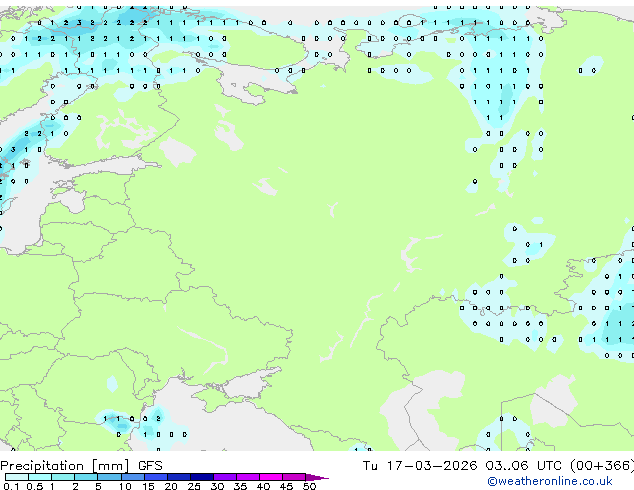Click the 10–15 mm legend color swatch
The image size is (634, 490).
pos(132,477)
